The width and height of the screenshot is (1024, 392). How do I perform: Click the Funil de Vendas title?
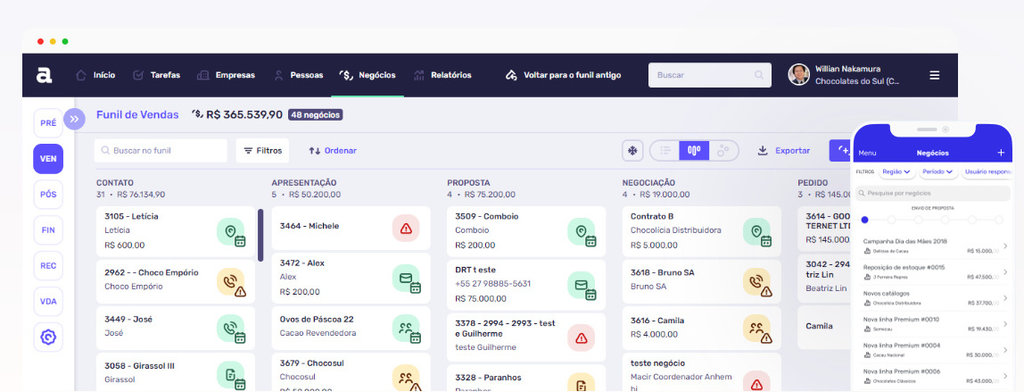pos(137,115)
